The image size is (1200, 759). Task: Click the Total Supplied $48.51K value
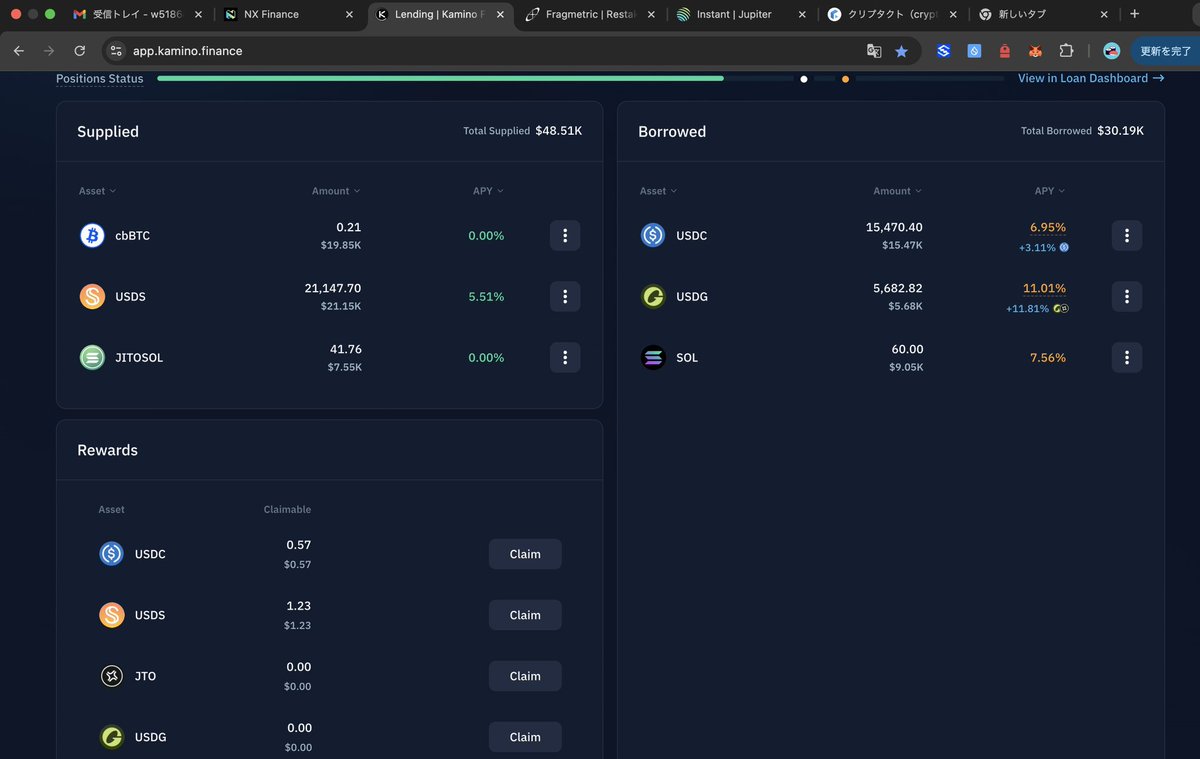click(x=559, y=131)
